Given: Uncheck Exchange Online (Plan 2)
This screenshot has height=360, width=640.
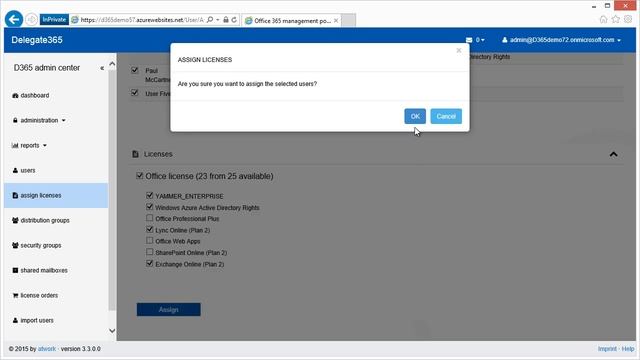Looking at the screenshot, I should pos(149,263).
